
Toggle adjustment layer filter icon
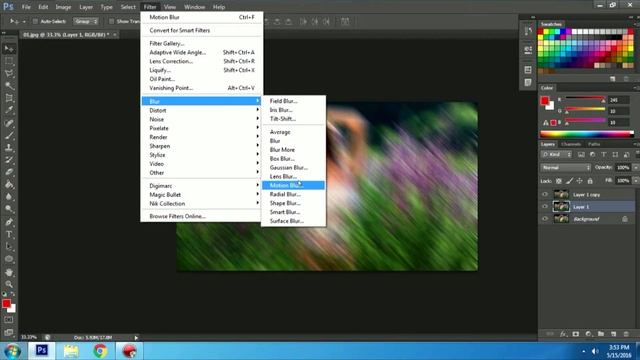(592, 155)
